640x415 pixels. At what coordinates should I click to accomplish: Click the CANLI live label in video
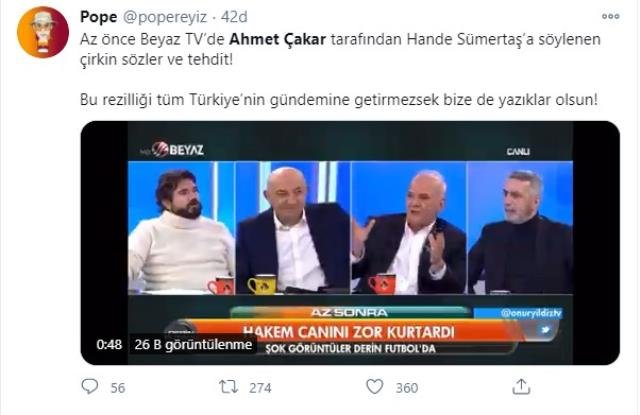518,151
